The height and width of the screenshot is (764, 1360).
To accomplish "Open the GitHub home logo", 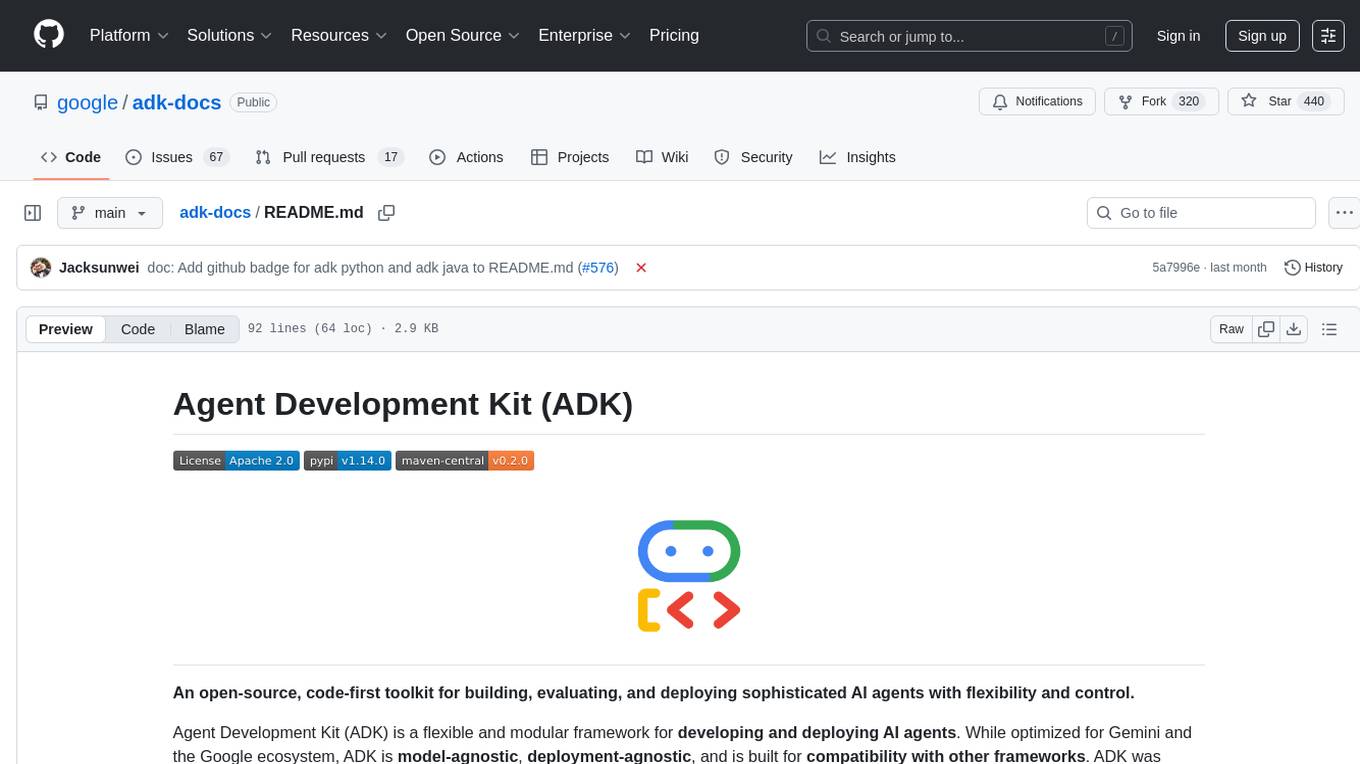I will tap(48, 35).
